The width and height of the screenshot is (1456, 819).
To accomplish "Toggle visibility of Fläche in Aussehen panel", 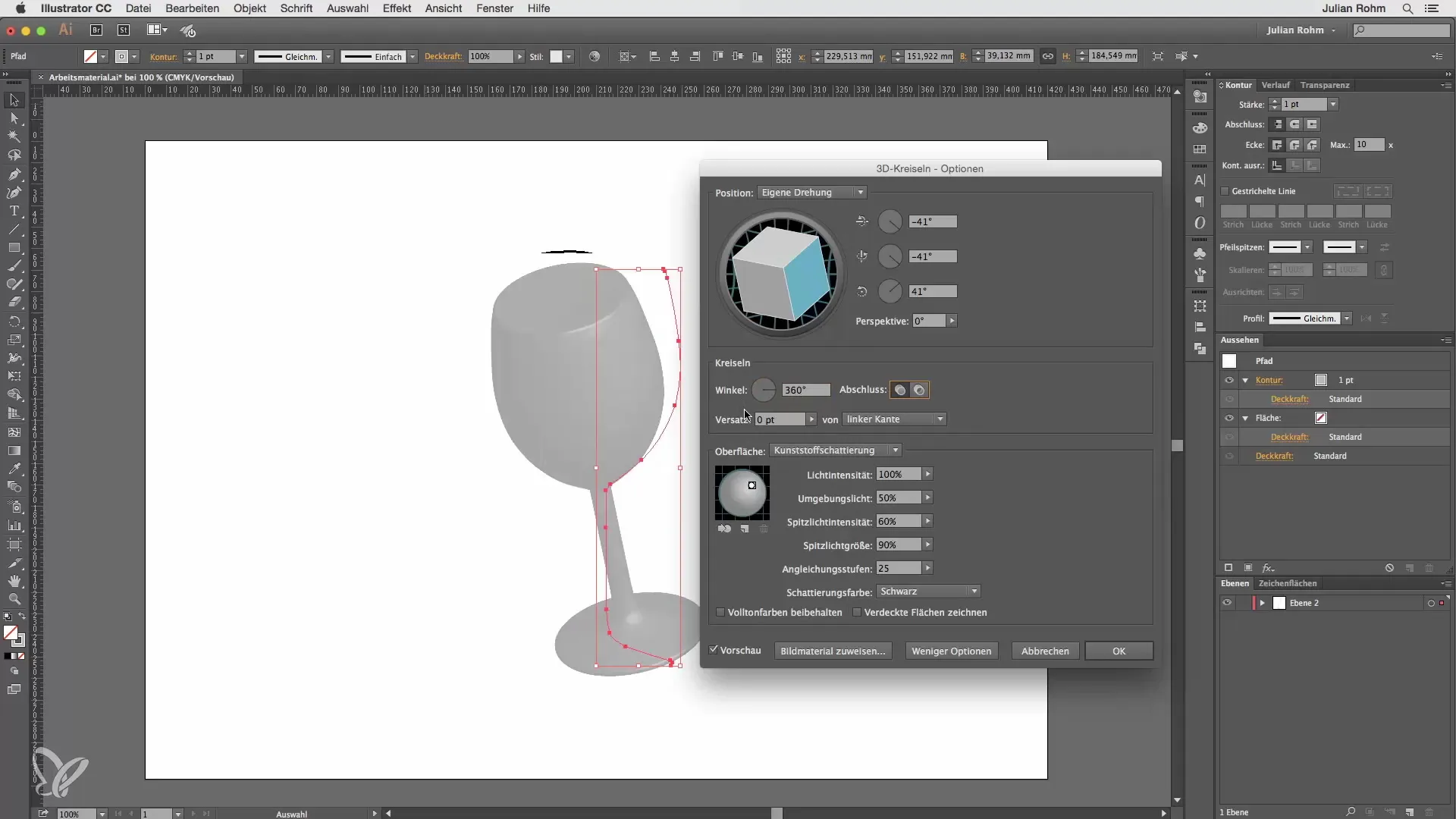I will [x=1229, y=418].
